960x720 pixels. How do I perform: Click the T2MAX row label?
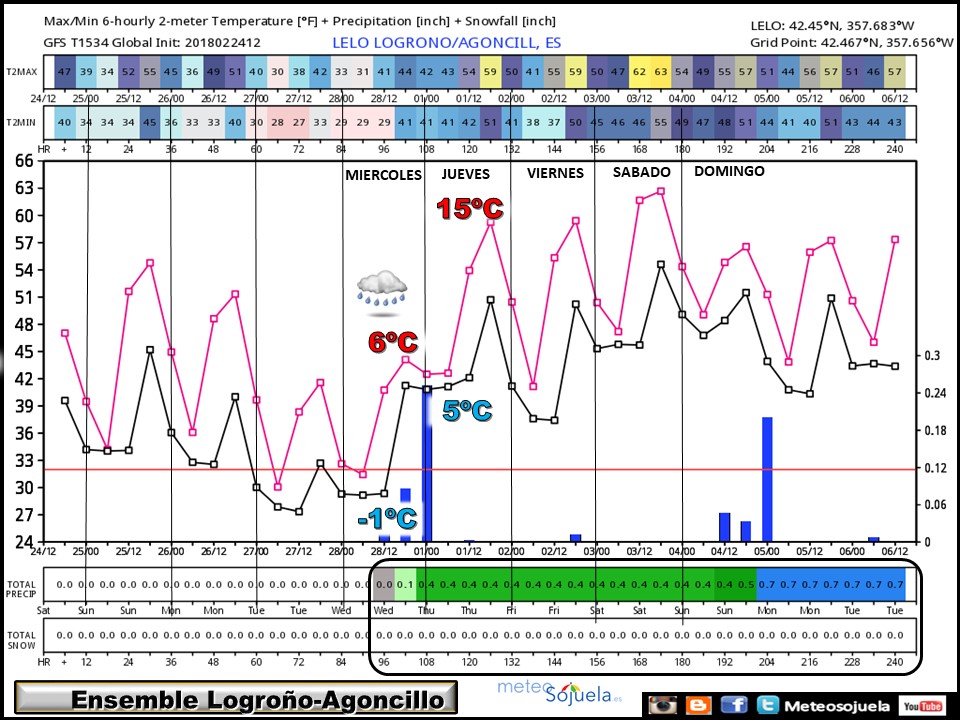(22, 72)
